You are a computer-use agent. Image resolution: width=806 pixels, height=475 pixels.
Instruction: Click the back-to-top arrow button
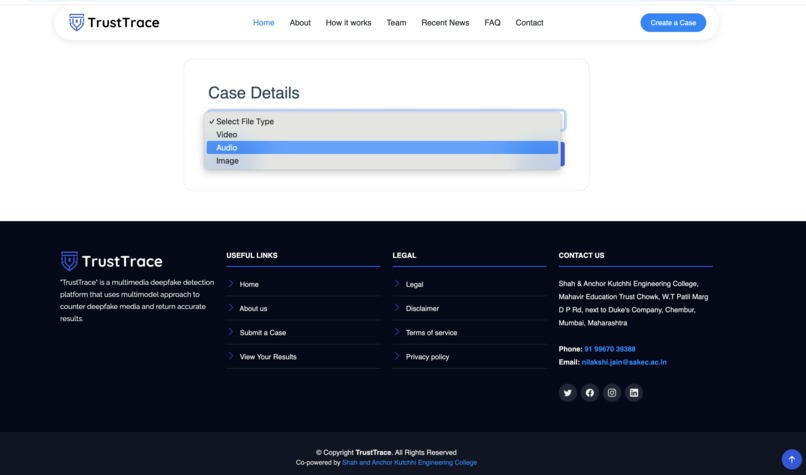point(792,459)
